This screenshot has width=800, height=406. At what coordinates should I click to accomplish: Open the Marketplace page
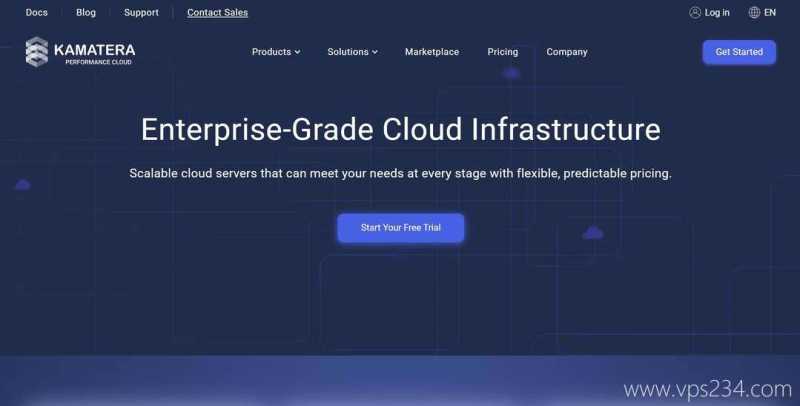[432, 52]
